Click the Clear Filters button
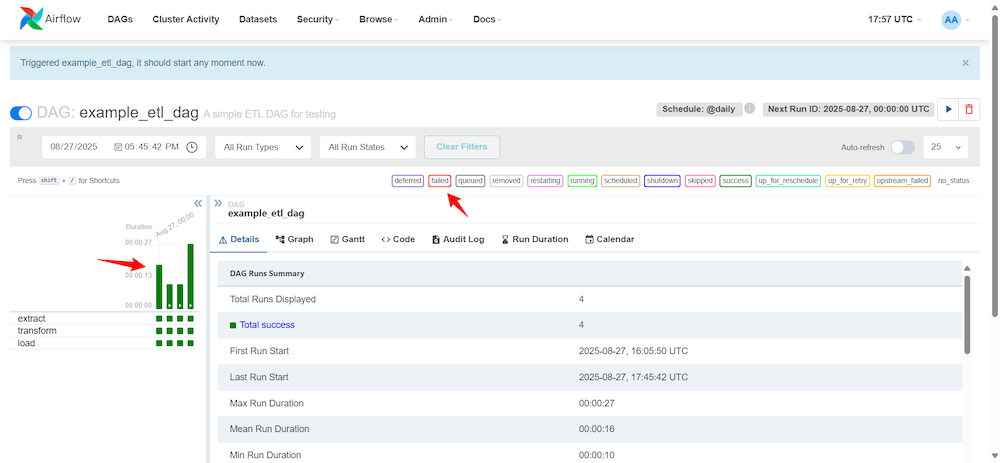 click(462, 147)
